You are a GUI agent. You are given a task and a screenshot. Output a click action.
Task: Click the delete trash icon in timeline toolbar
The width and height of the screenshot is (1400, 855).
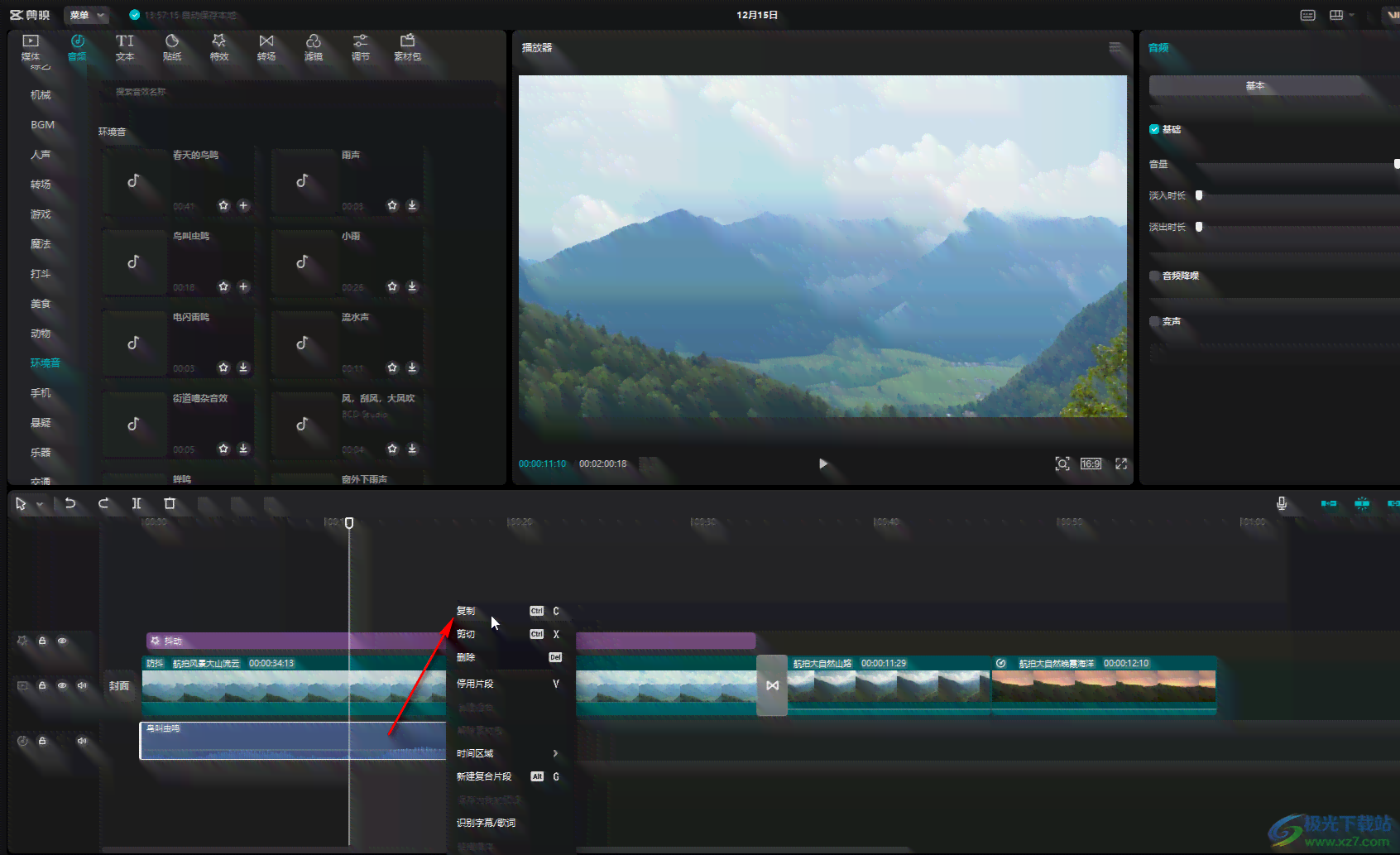click(x=170, y=503)
